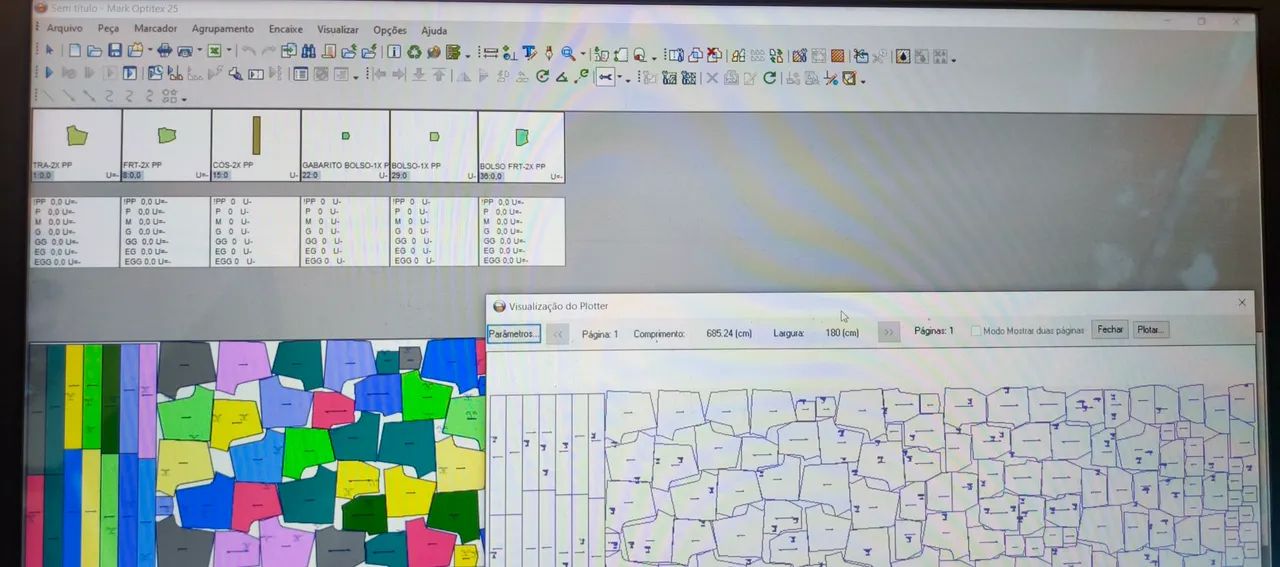Image resolution: width=1280 pixels, height=567 pixels.
Task: Click the redo arrow
Action: (x=269, y=50)
